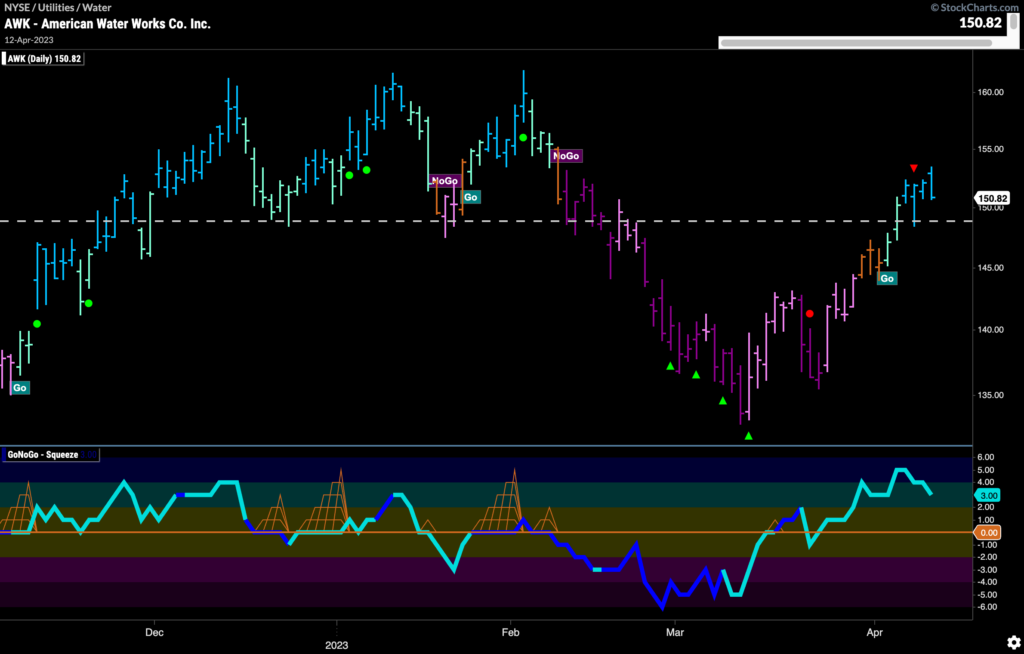Click the date 12-Apr-2023 under the title

click(x=28, y=41)
